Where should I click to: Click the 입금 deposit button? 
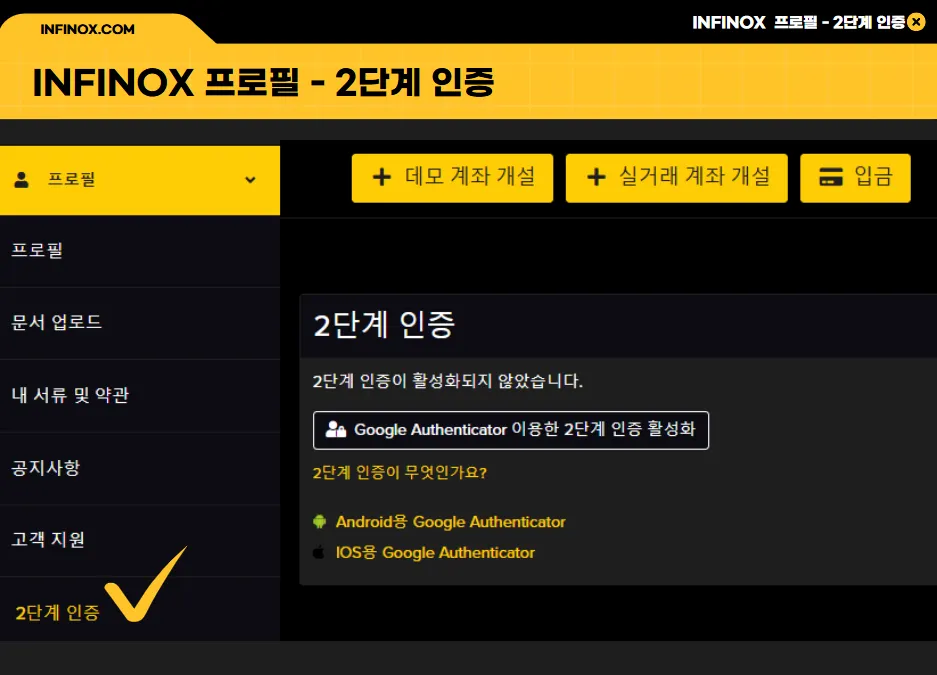[x=855, y=178]
